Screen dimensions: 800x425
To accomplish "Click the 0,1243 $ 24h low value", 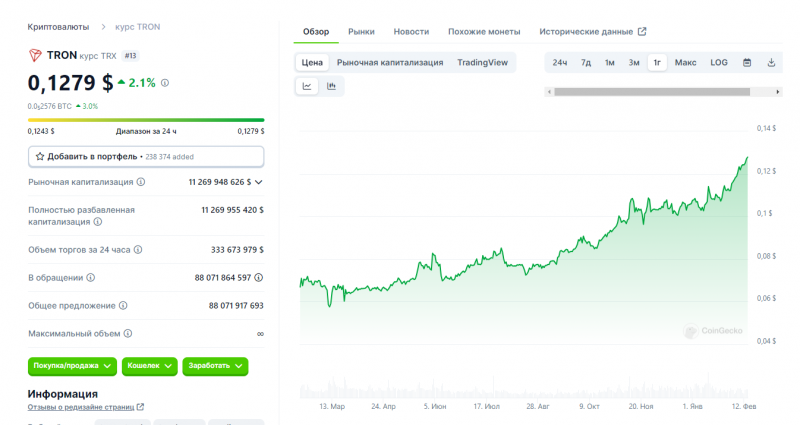I will 41,131.
